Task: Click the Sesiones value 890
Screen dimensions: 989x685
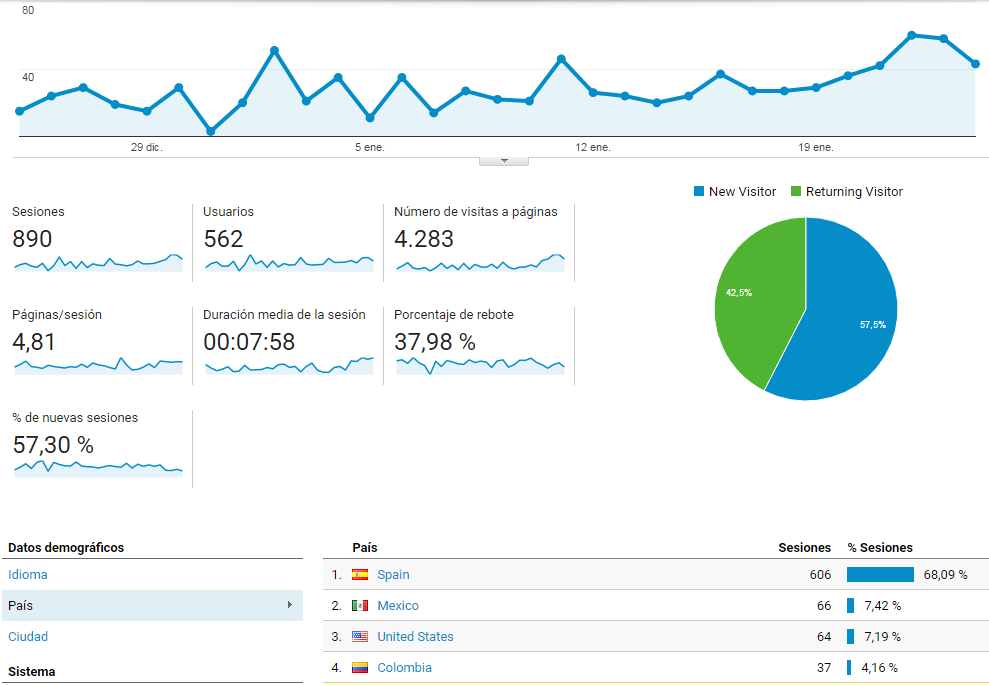Action: 32,239
